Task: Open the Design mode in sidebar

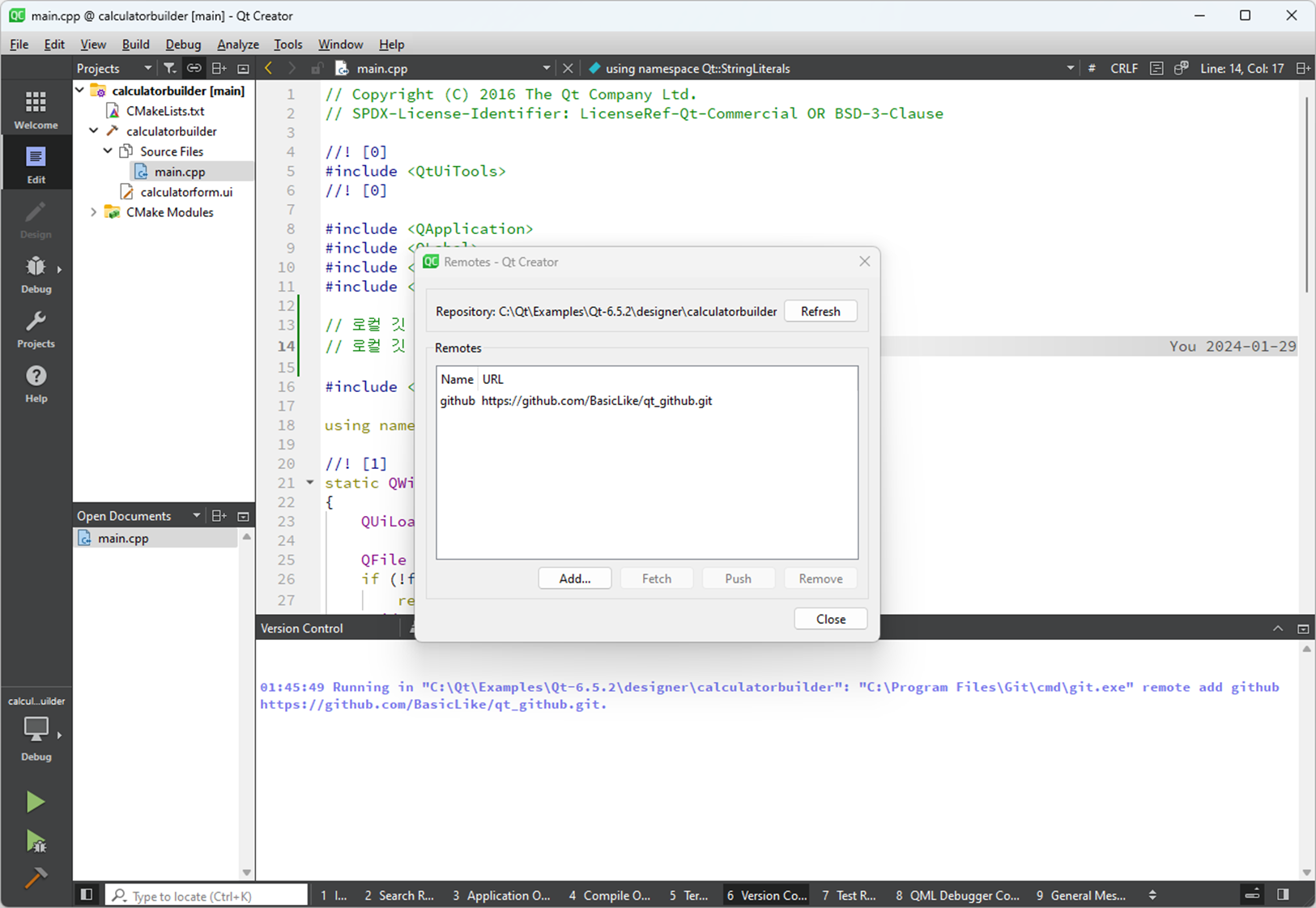Action: click(36, 219)
